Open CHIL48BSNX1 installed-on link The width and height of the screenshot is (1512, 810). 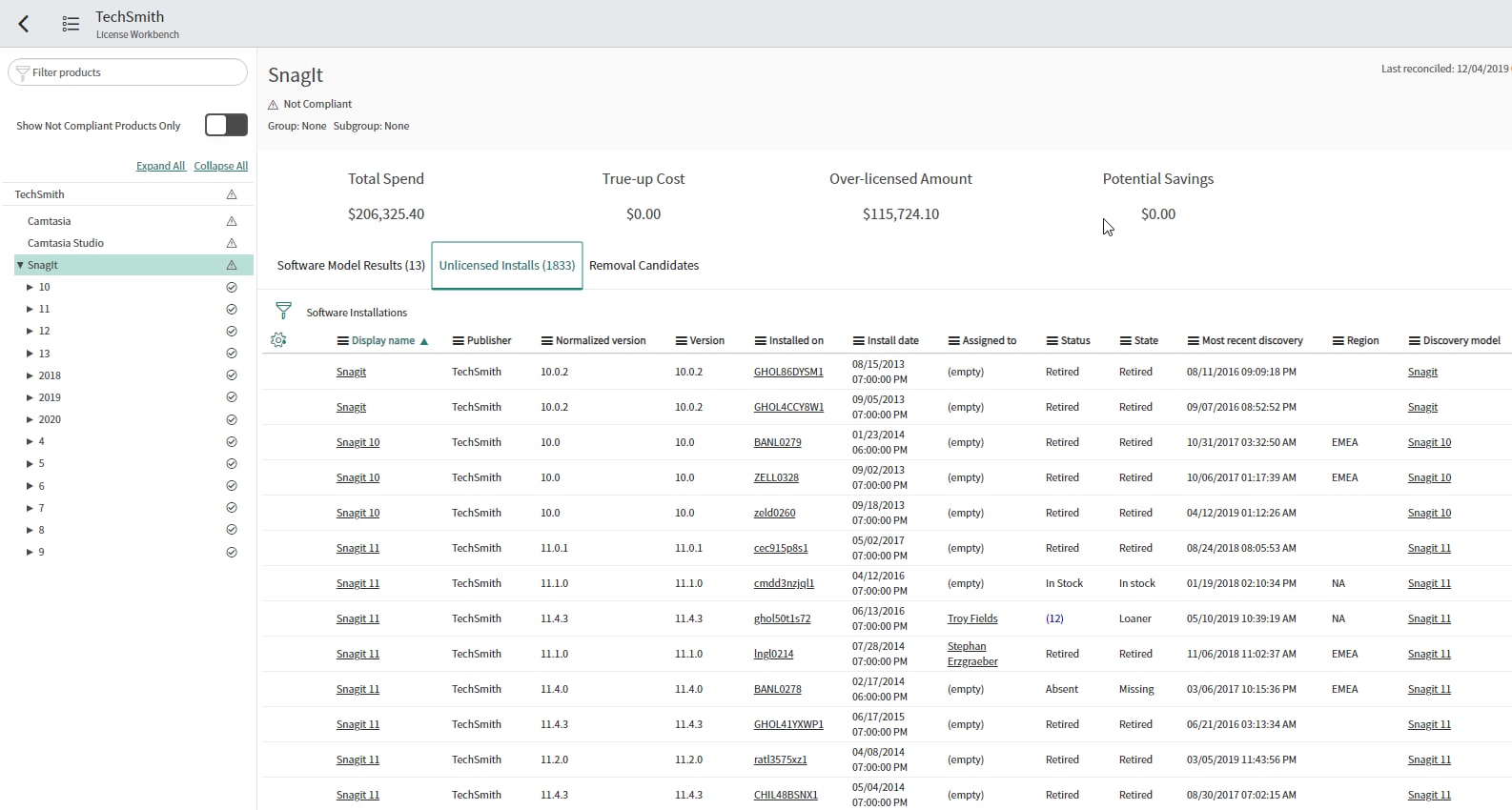786,795
